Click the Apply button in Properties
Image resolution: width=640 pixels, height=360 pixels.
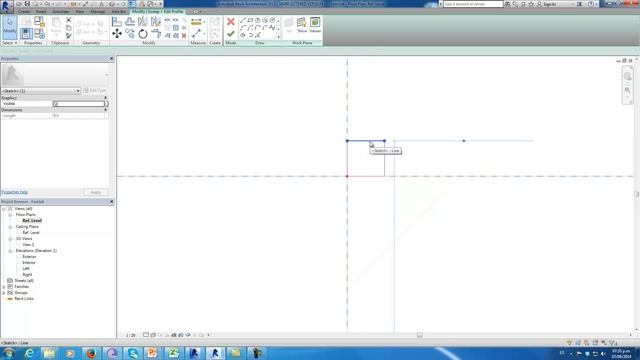tap(96, 192)
